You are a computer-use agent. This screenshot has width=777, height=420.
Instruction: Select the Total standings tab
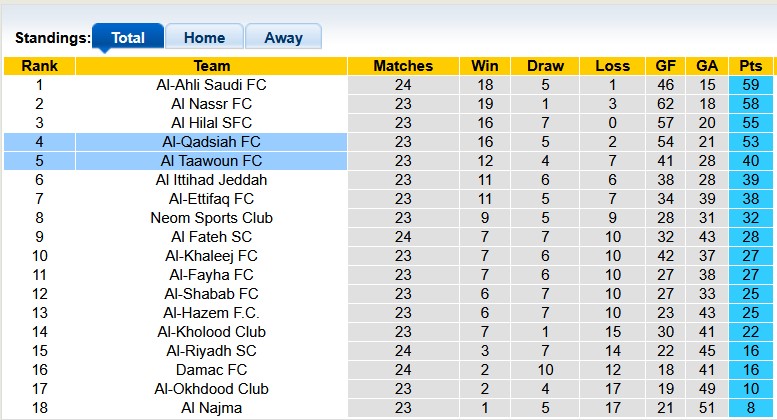pos(128,38)
